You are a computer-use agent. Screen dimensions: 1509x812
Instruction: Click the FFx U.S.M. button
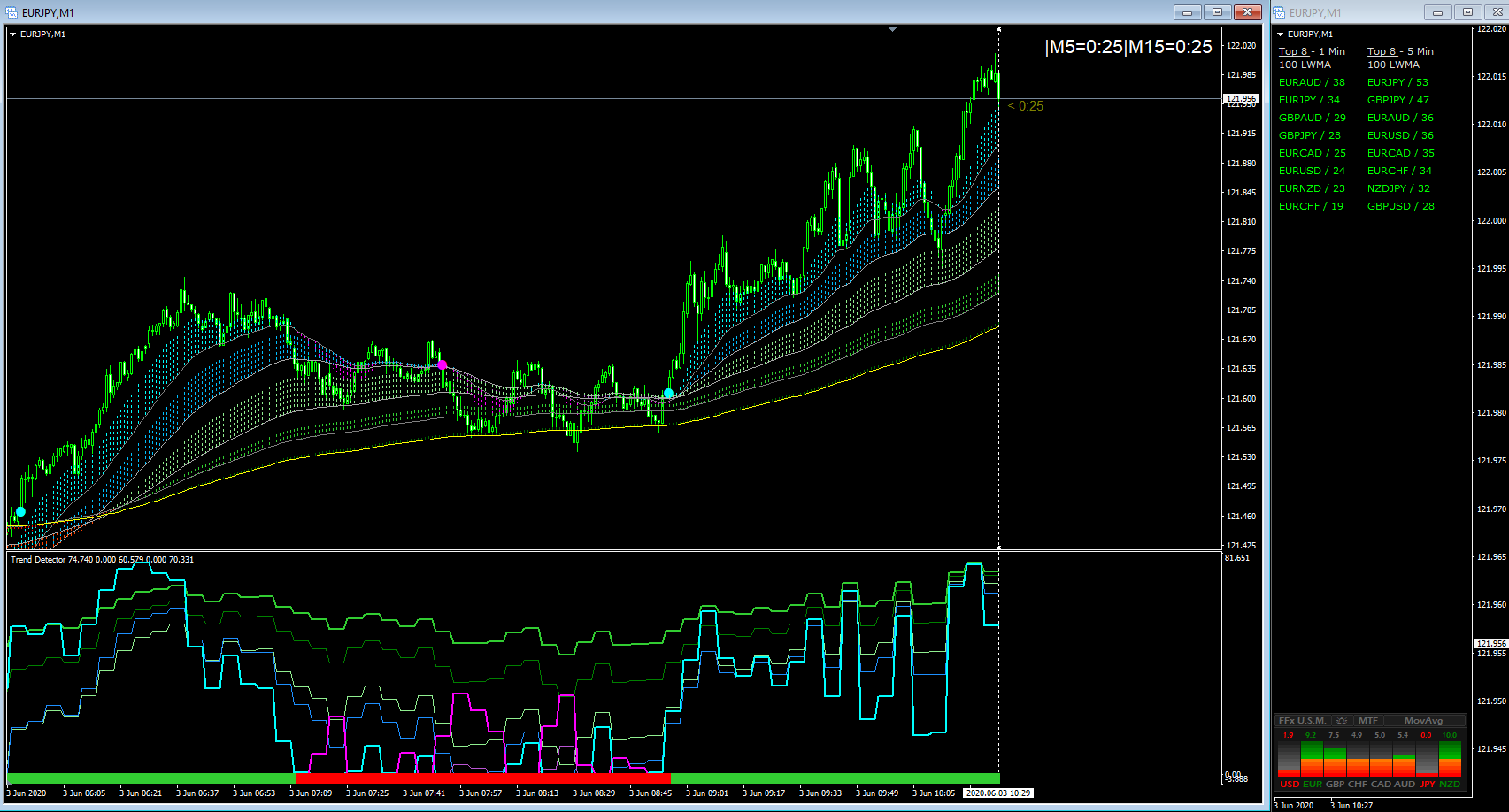coord(1303,721)
